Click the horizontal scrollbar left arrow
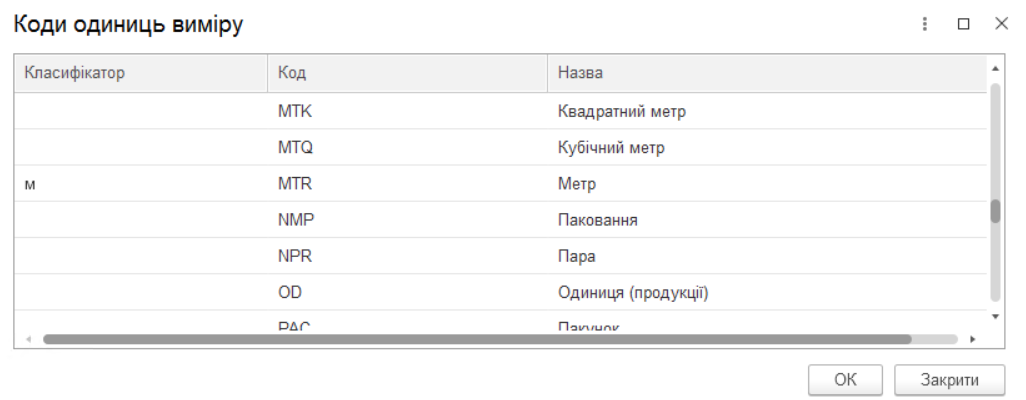The image size is (1026, 400). 28,339
